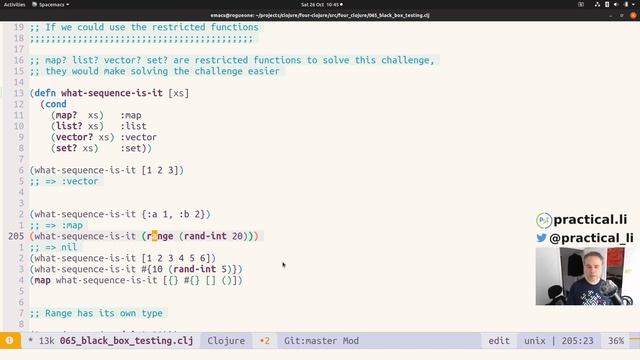Click the 'they would make solving the challenge easier' comment

(155, 71)
